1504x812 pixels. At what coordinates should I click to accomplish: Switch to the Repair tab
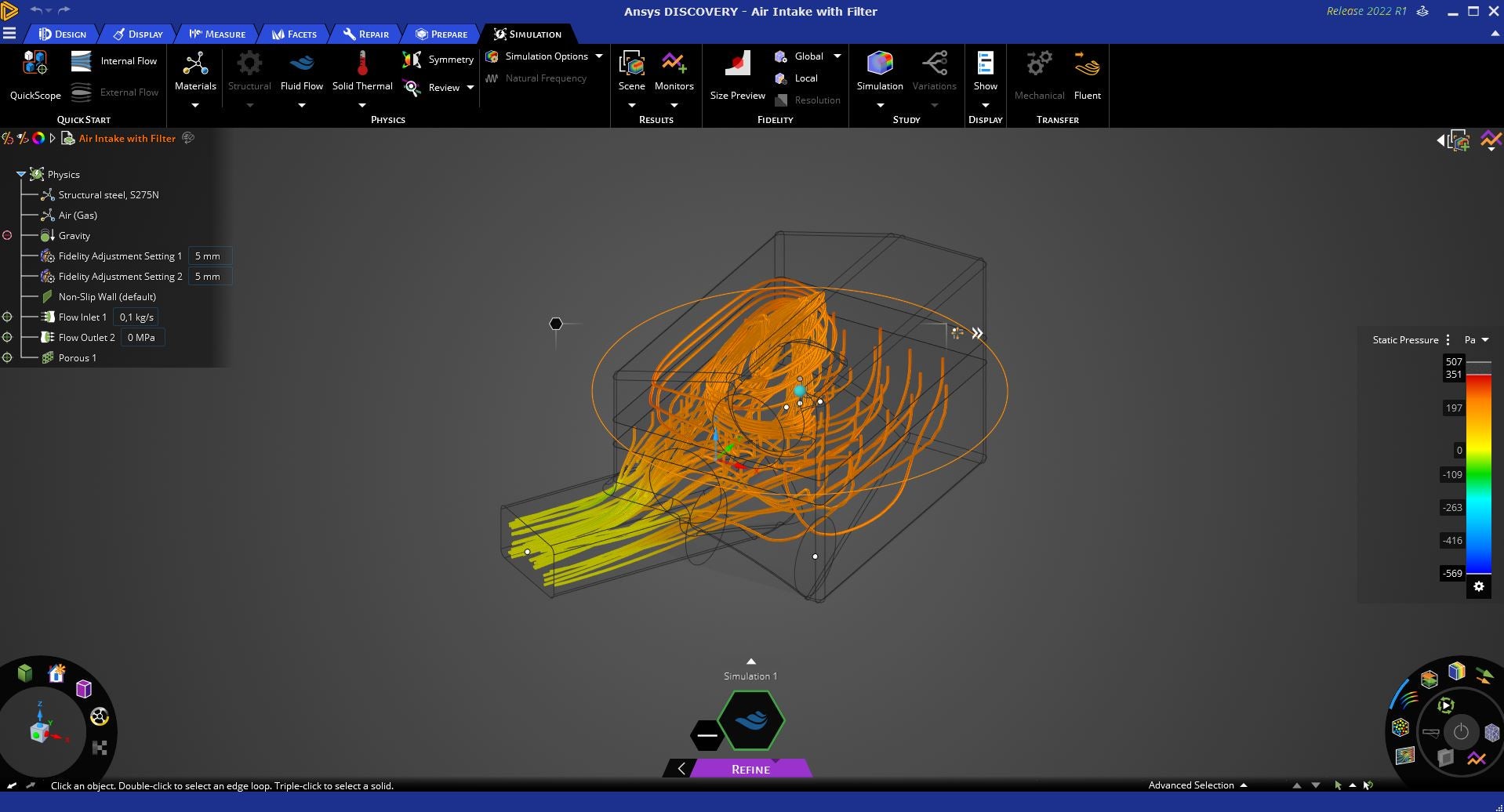tap(365, 34)
